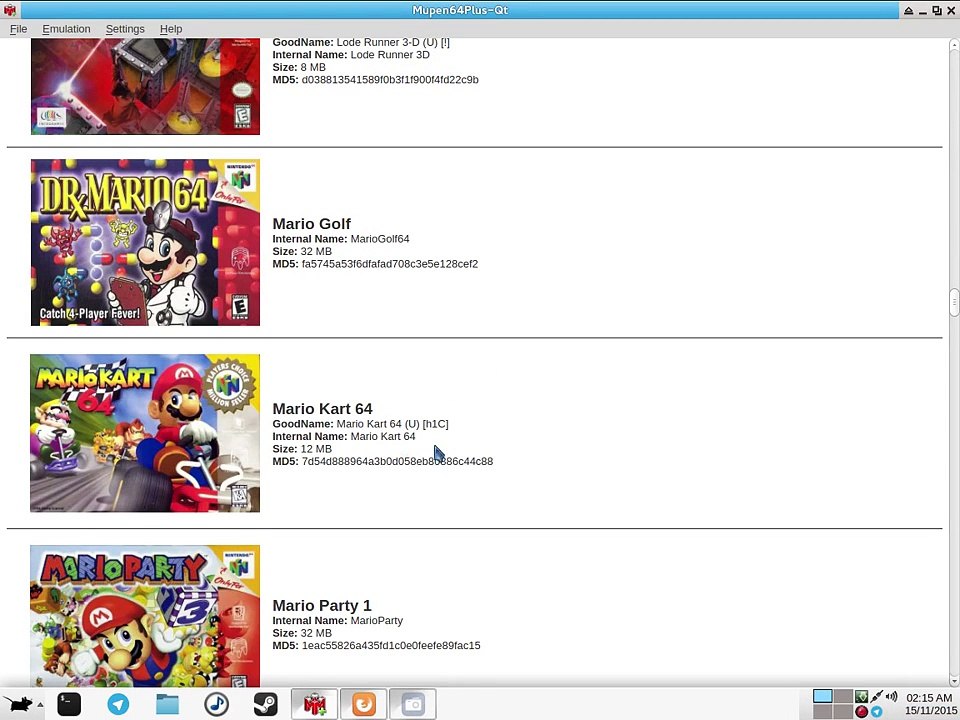Expand the arrow beside the mouse menu
The width and height of the screenshot is (960, 720).
pyautogui.click(x=40, y=705)
